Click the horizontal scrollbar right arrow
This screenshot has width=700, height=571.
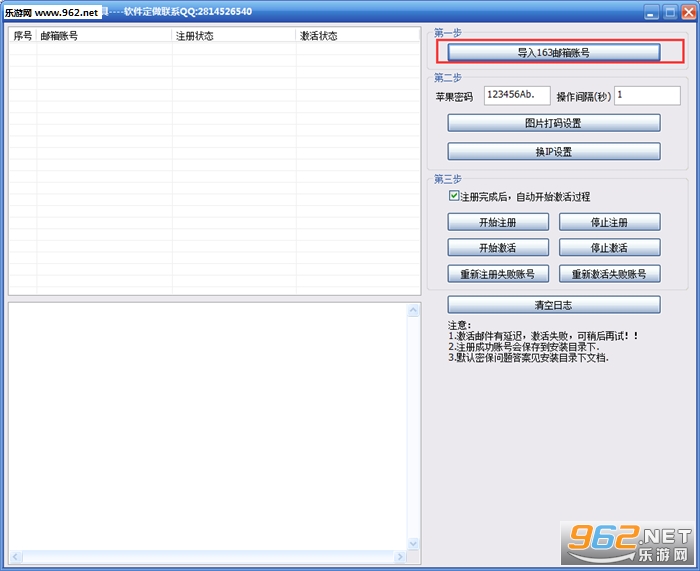(400, 556)
